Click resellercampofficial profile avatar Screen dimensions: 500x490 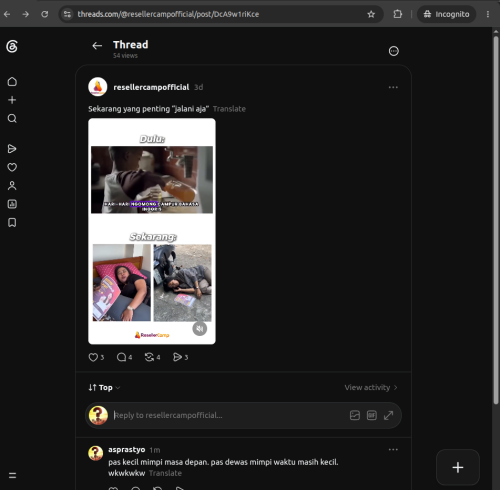tap(98, 87)
